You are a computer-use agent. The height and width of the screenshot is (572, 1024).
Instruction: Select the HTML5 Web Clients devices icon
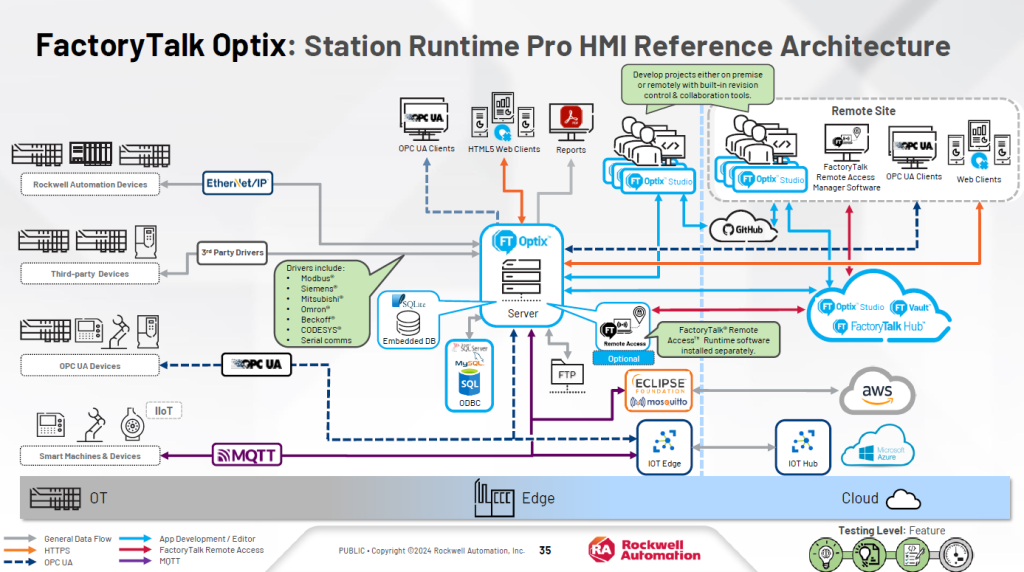pos(503,118)
